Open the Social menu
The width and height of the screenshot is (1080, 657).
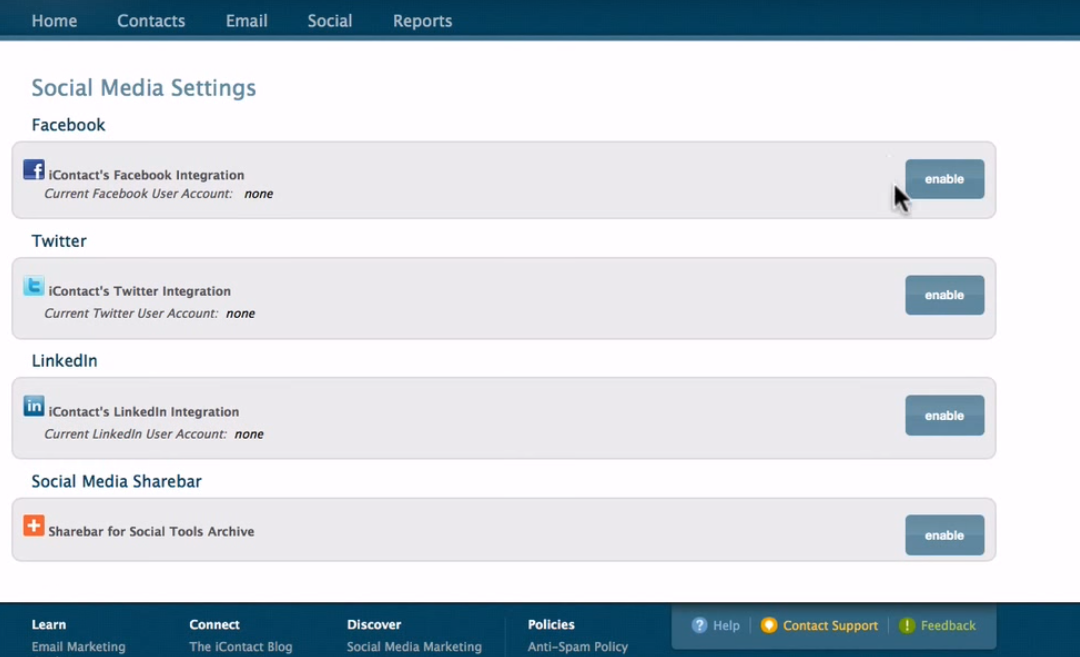pos(330,21)
